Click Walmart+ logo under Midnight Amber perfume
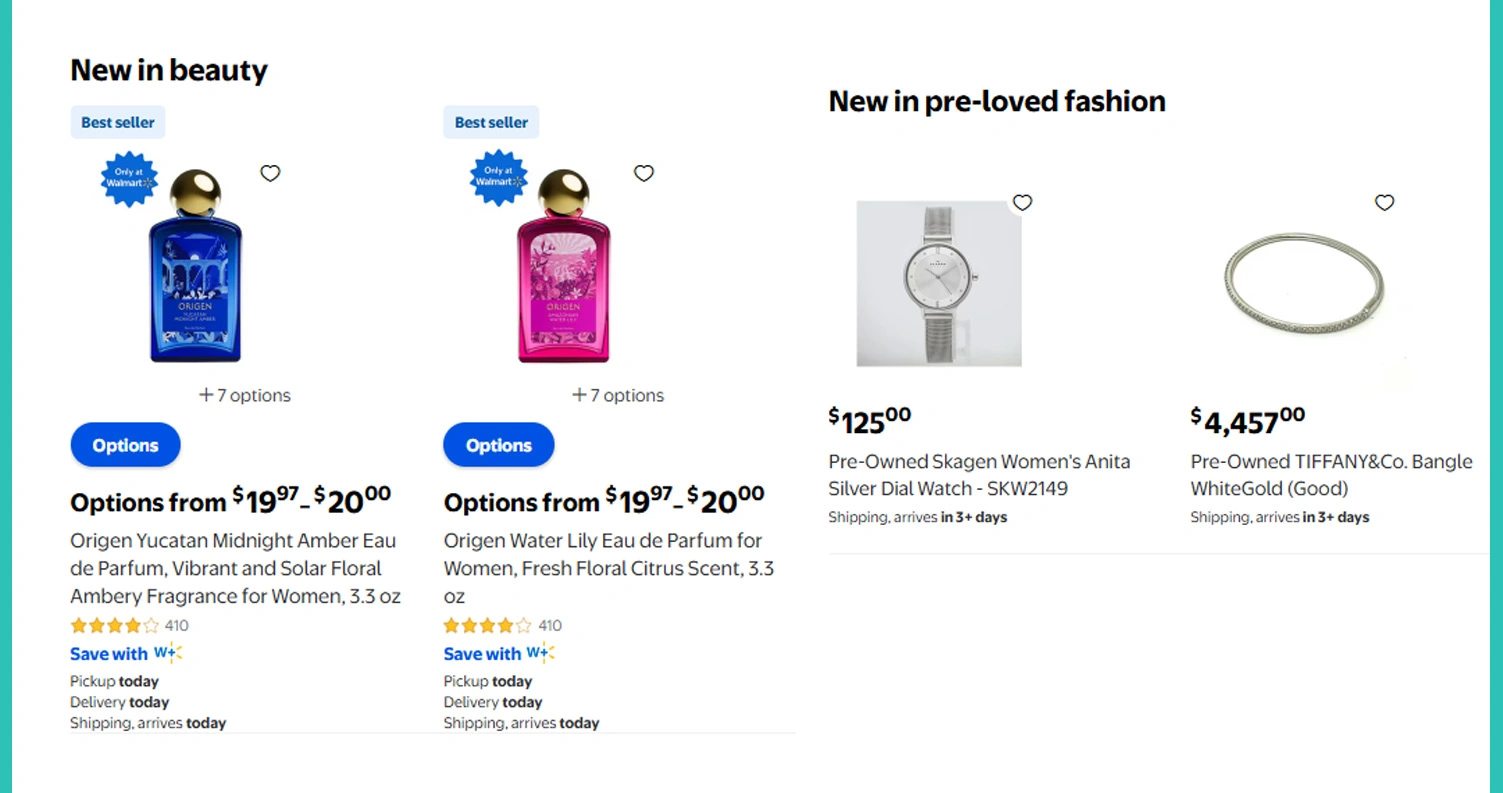 tap(167, 653)
